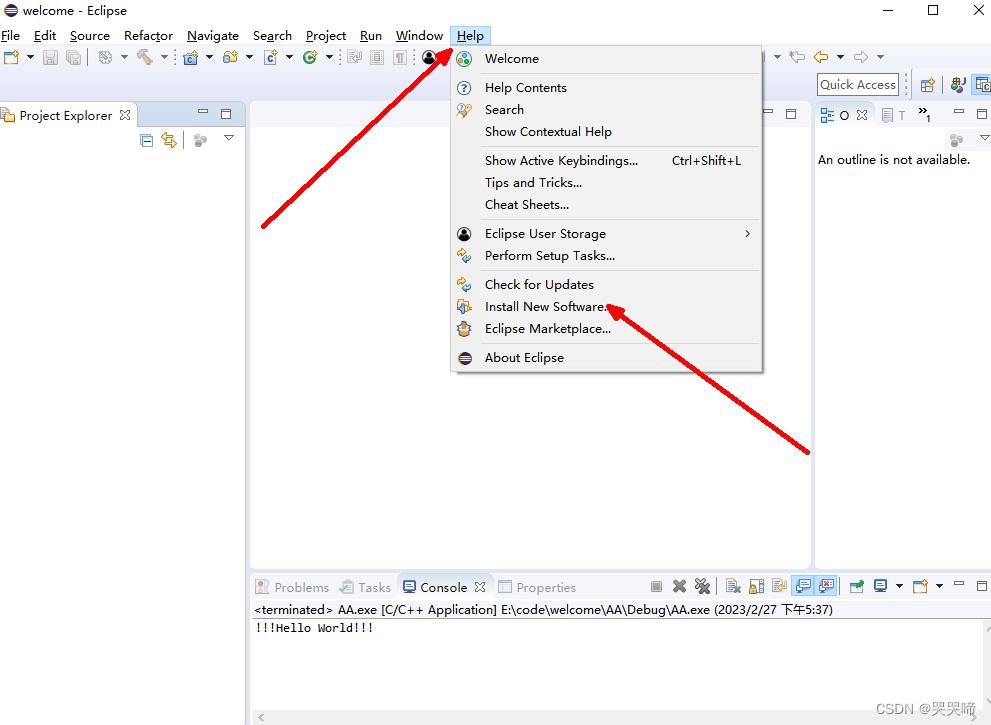Viewport: 991px width, 725px height.
Task: Select About Eclipse menu entry
Action: coord(607,358)
